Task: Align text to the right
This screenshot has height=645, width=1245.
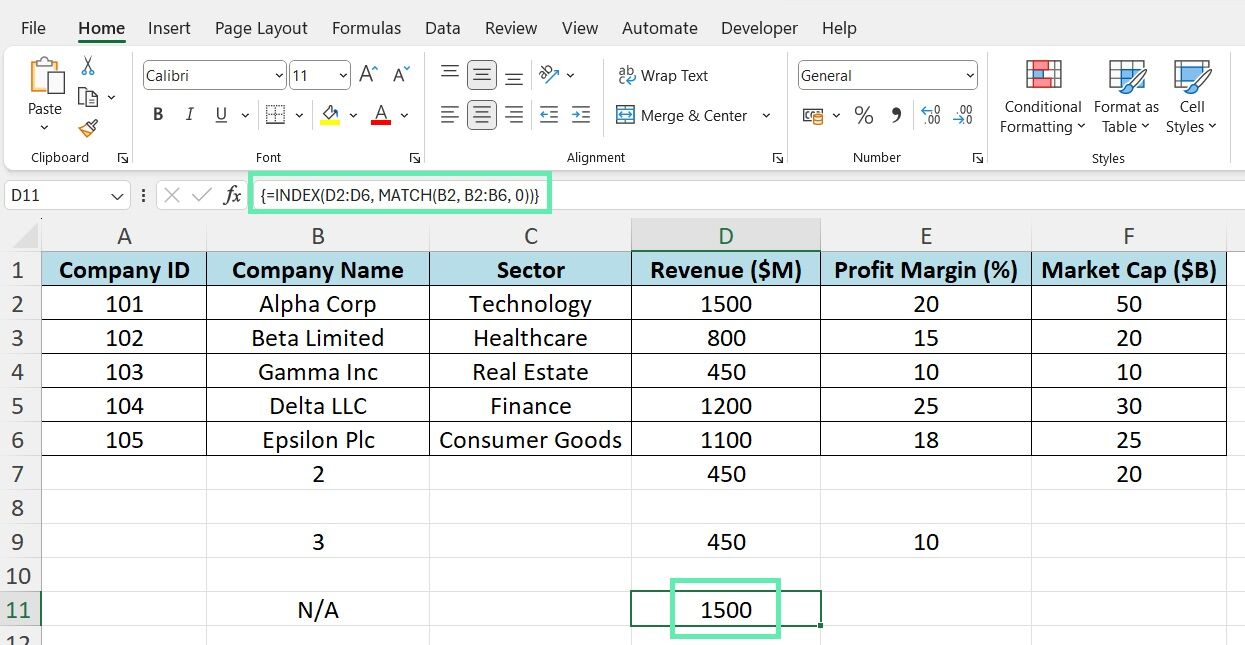Action: tap(514, 115)
